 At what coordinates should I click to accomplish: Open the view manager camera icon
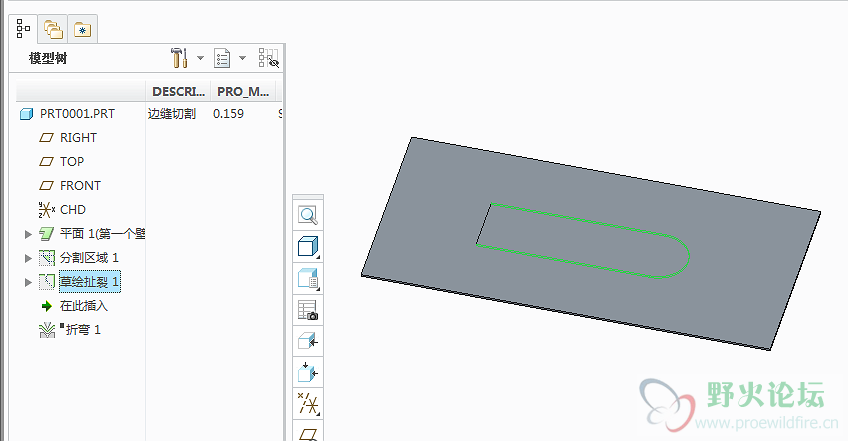coord(308,310)
